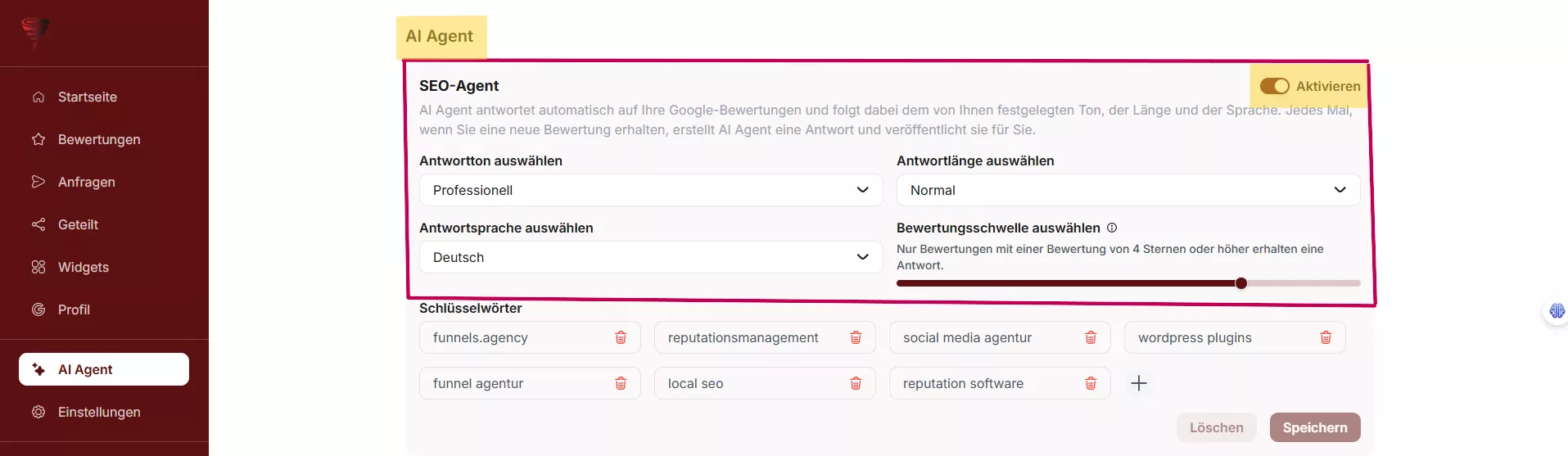The width and height of the screenshot is (1568, 456).
Task: Delete the funnel agentur keyword
Action: tap(621, 383)
